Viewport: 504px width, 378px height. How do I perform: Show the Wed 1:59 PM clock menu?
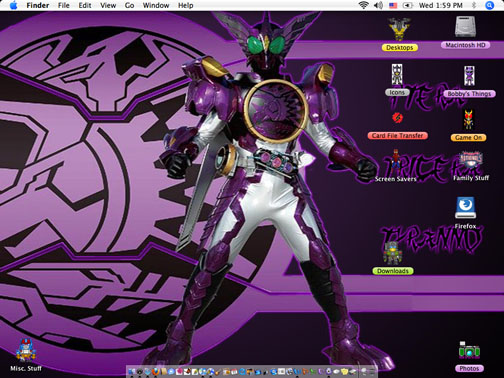pyautogui.click(x=440, y=5)
